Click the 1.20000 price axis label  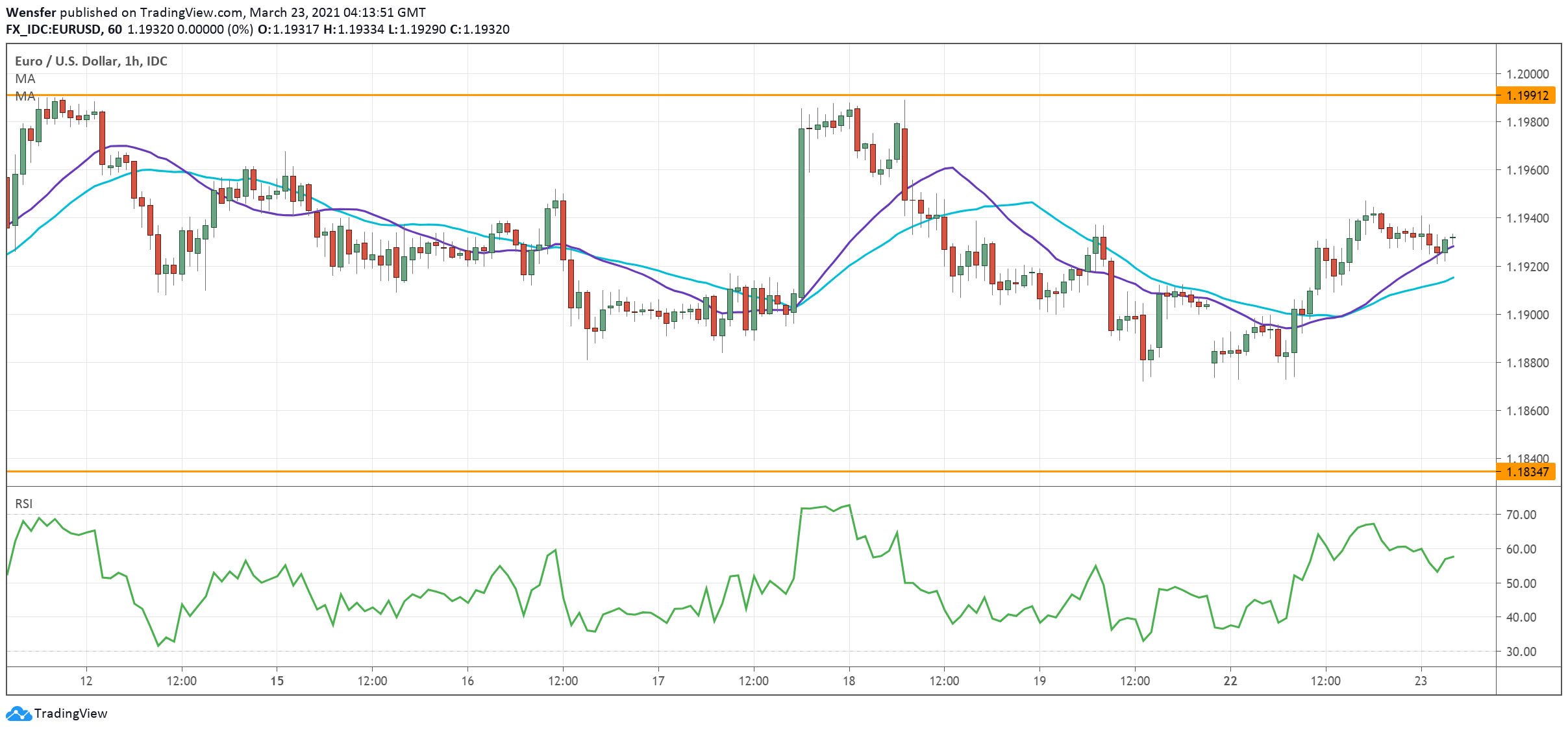1527,74
